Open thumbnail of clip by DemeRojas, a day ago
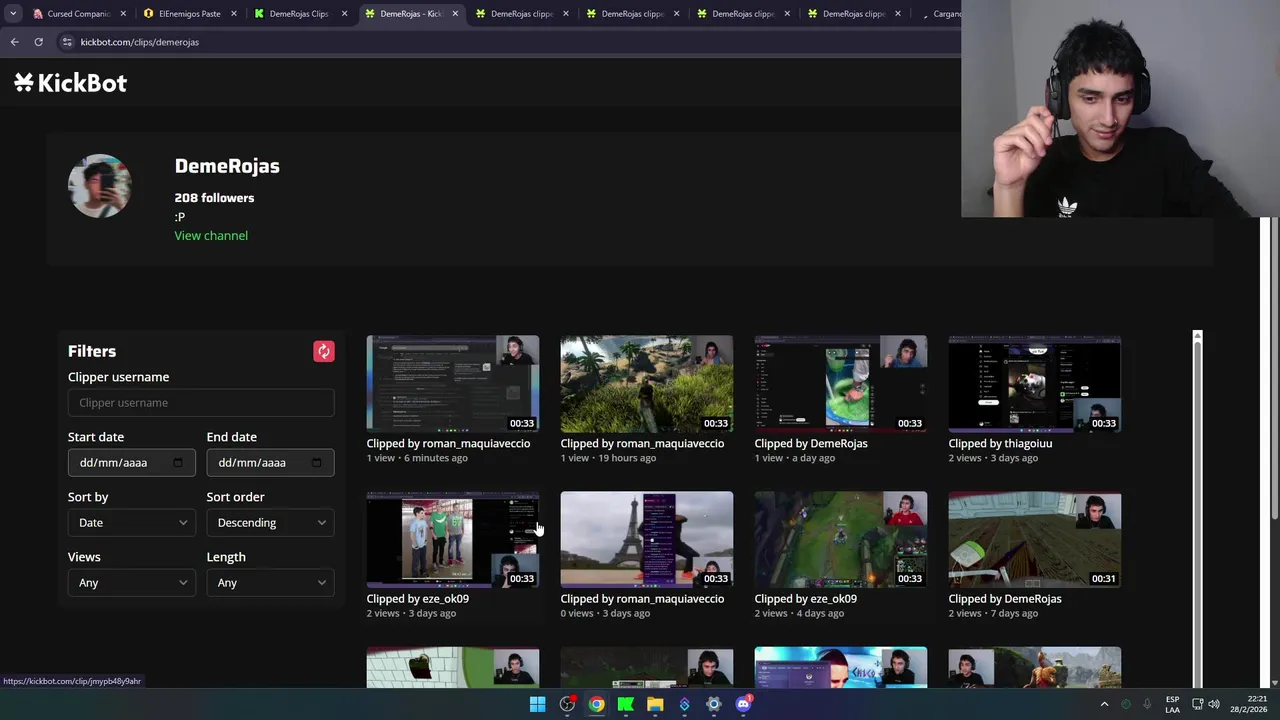 [841, 383]
